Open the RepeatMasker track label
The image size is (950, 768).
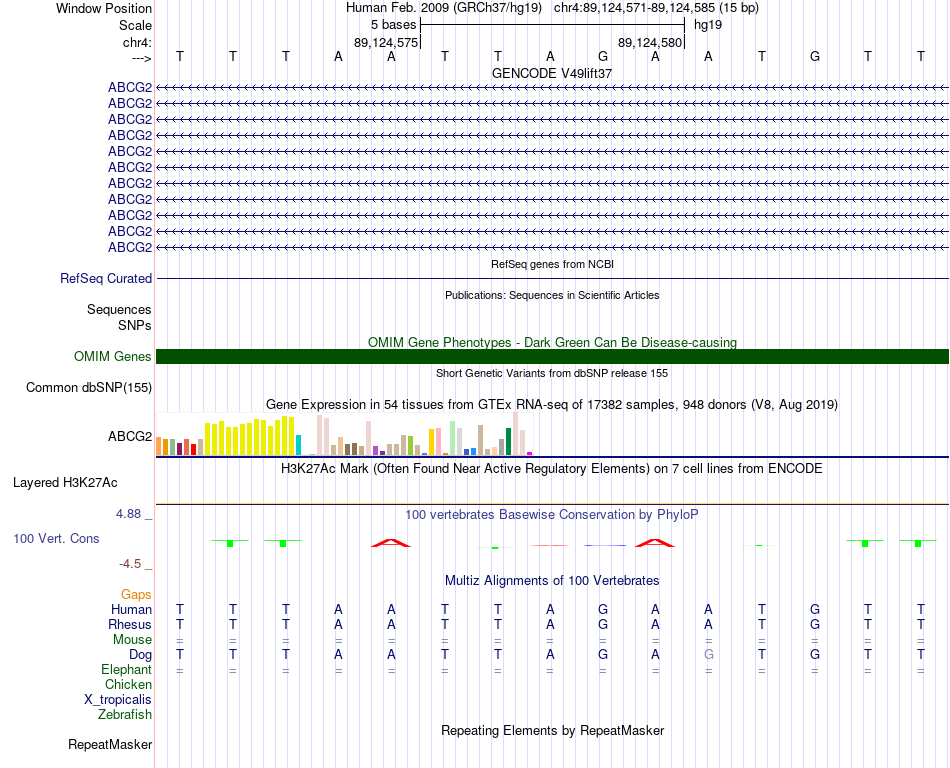click(x=110, y=744)
